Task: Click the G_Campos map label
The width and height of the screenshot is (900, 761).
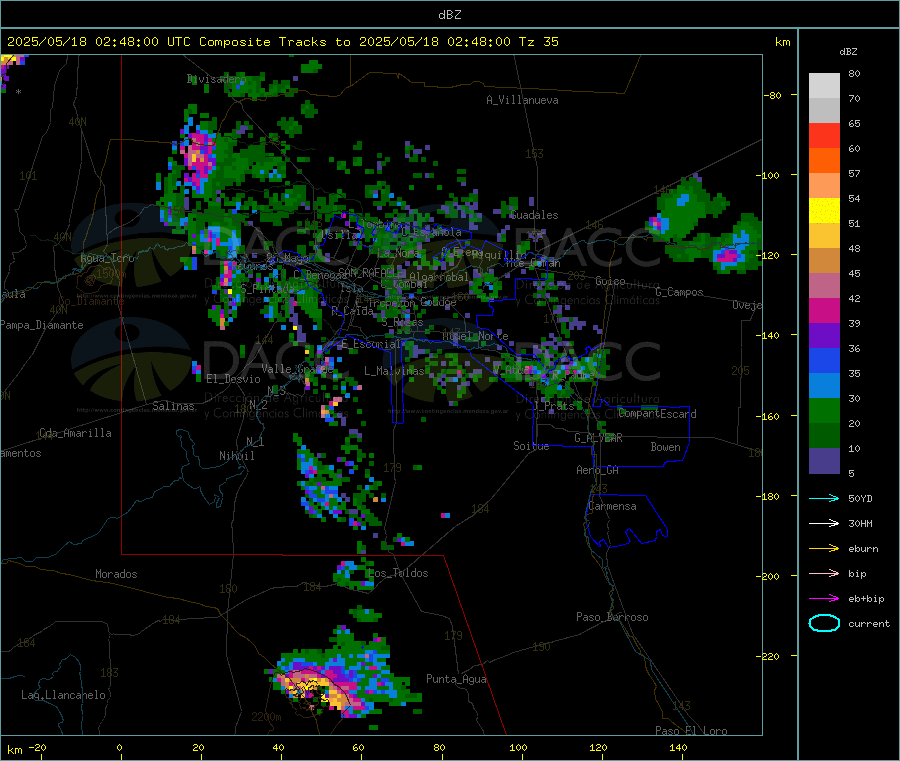Action: 679,292
